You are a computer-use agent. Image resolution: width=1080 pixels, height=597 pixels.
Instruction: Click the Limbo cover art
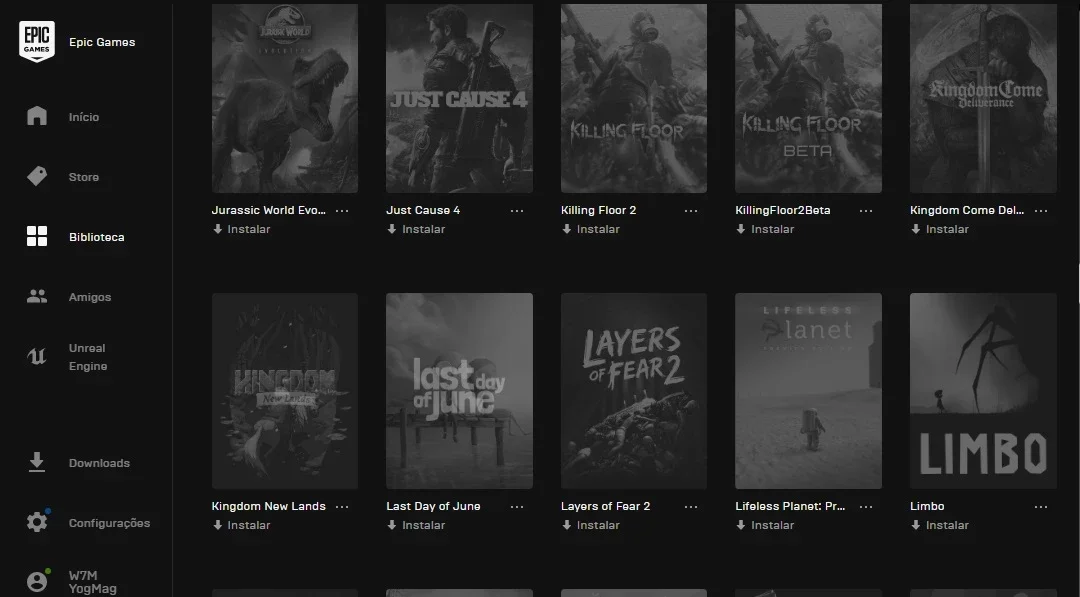(983, 391)
